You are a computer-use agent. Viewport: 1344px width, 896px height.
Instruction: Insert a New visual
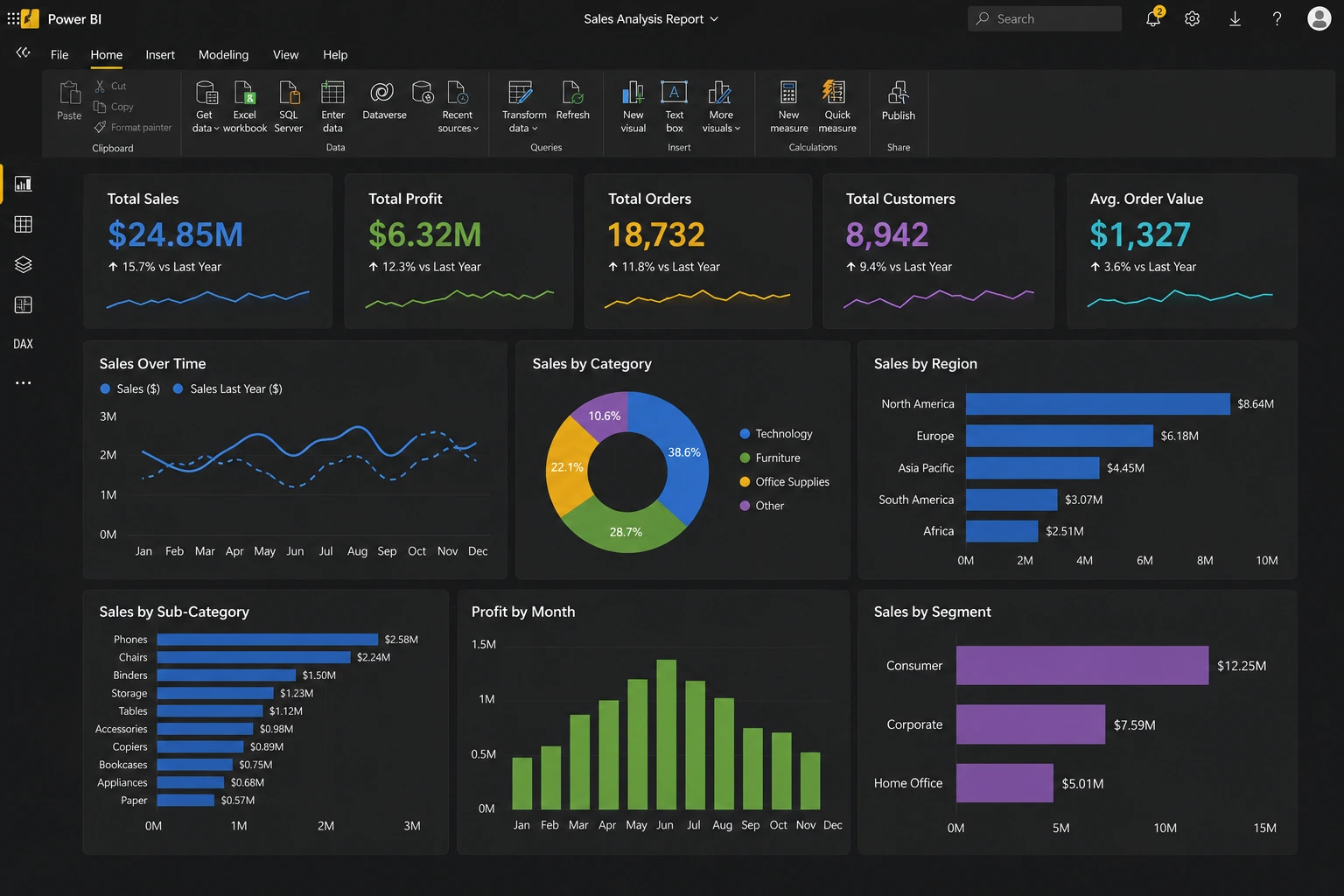pos(633,106)
